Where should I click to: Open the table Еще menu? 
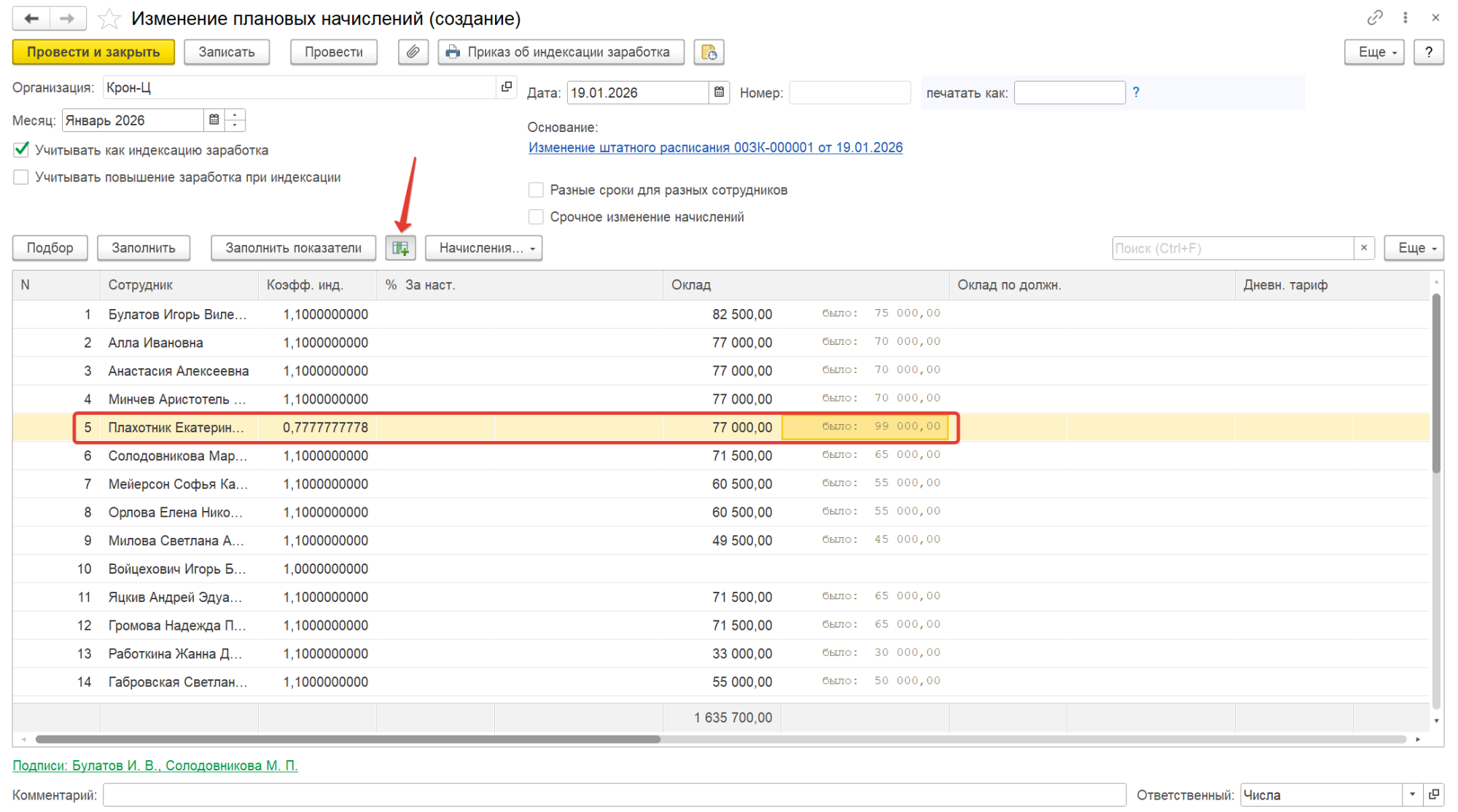tap(1414, 248)
